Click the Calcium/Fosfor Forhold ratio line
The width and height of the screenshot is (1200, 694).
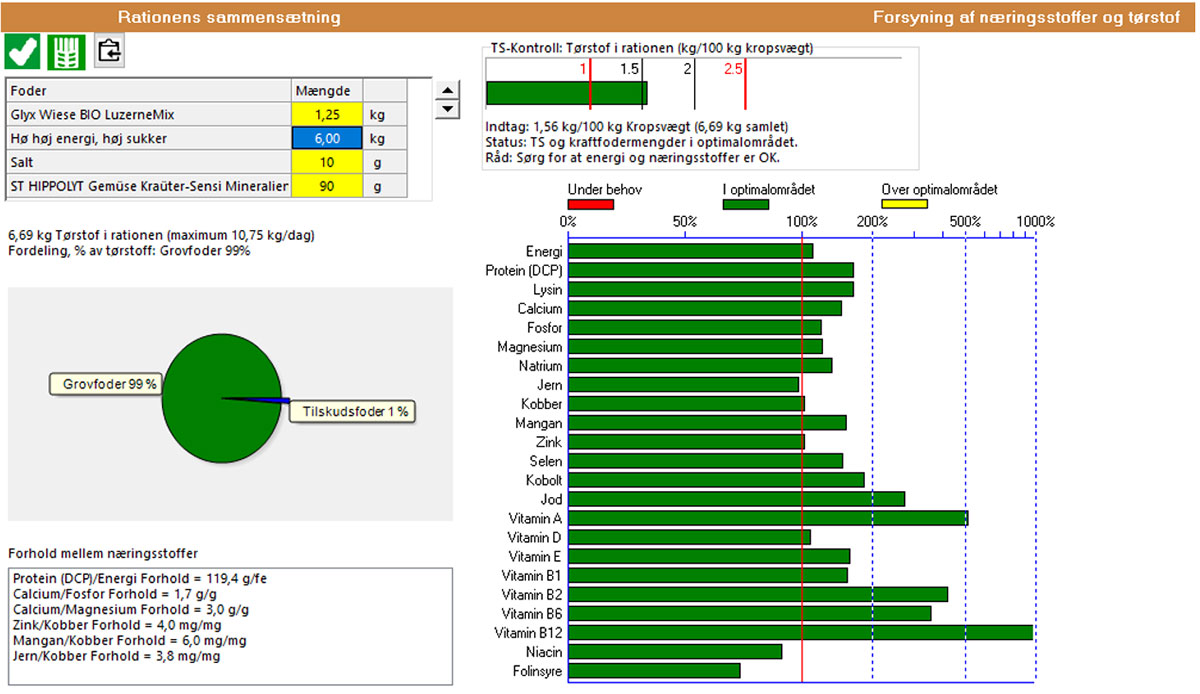pyautogui.click(x=115, y=594)
